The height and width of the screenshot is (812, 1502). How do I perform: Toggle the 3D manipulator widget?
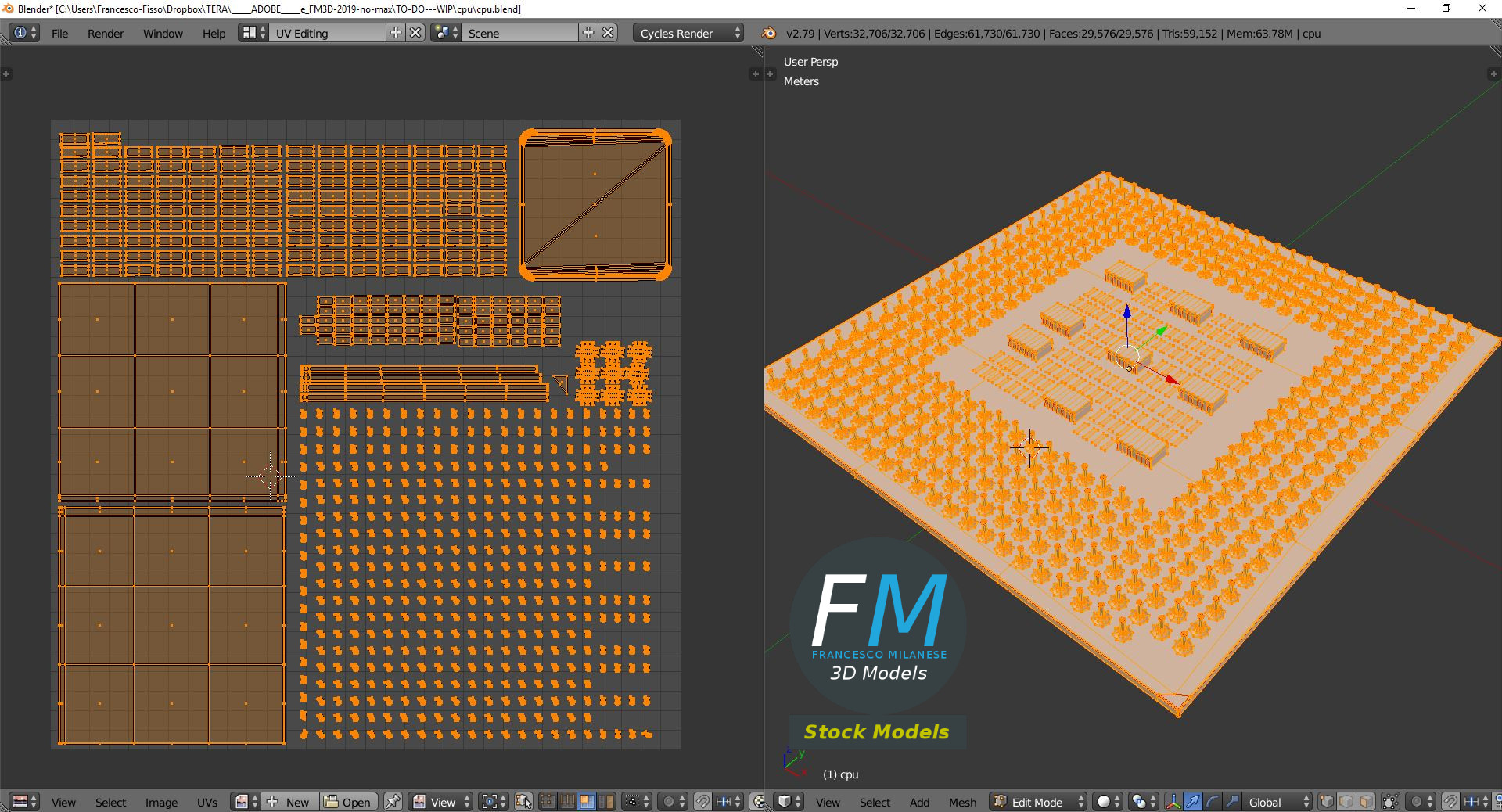pyautogui.click(x=1173, y=802)
